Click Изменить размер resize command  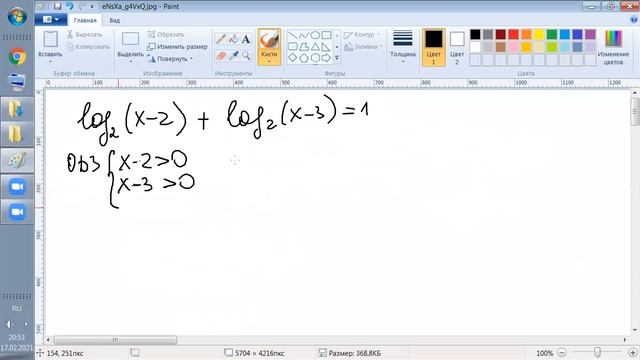[178, 47]
